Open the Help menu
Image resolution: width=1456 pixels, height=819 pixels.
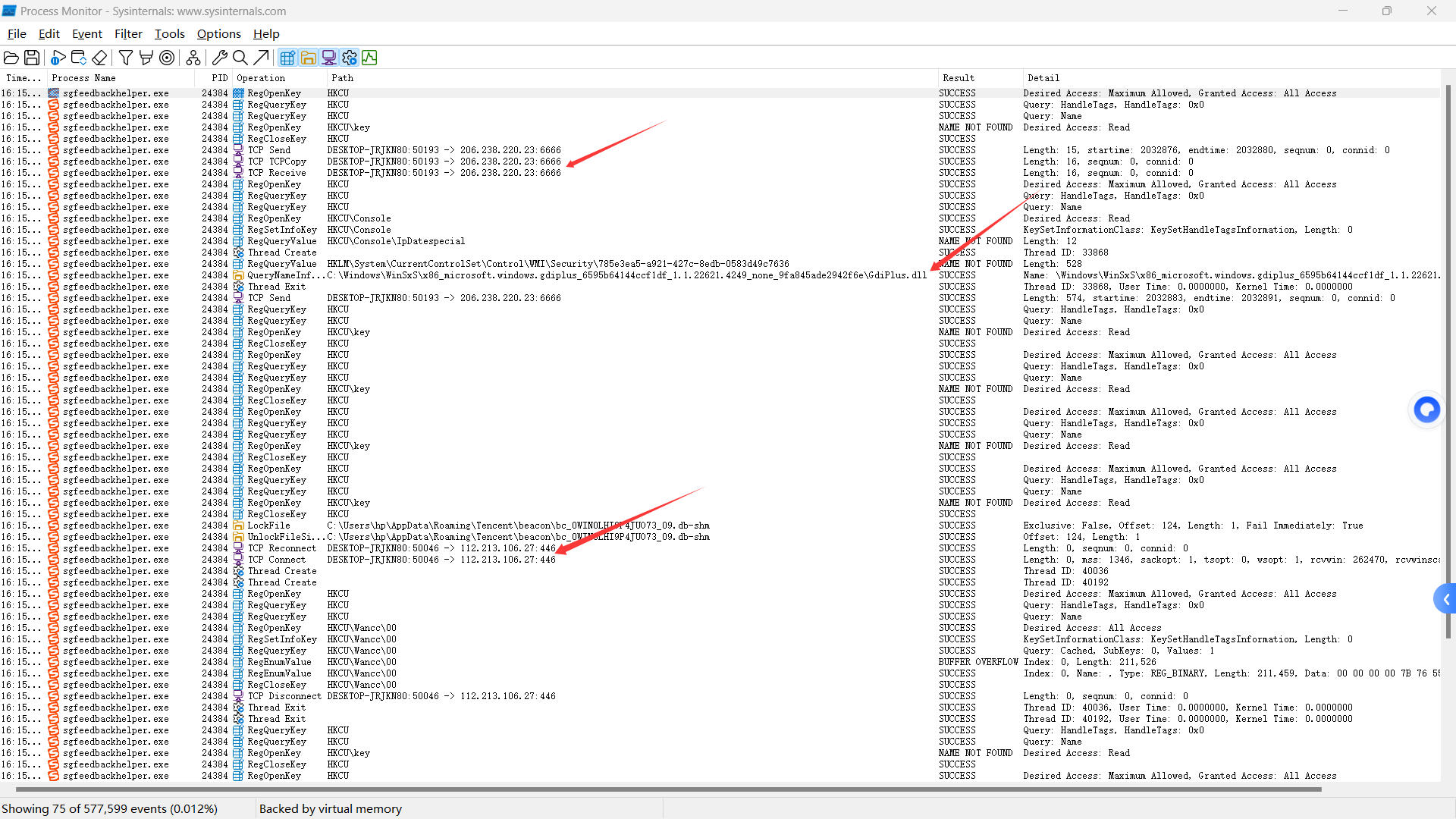(x=266, y=34)
